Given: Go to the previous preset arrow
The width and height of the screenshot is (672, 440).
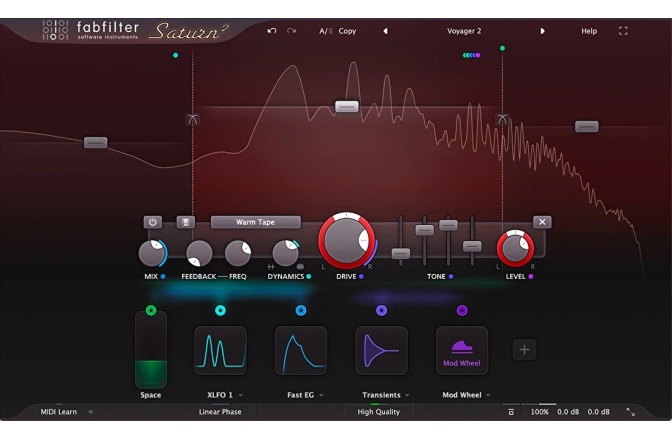Looking at the screenshot, I should 385,31.
